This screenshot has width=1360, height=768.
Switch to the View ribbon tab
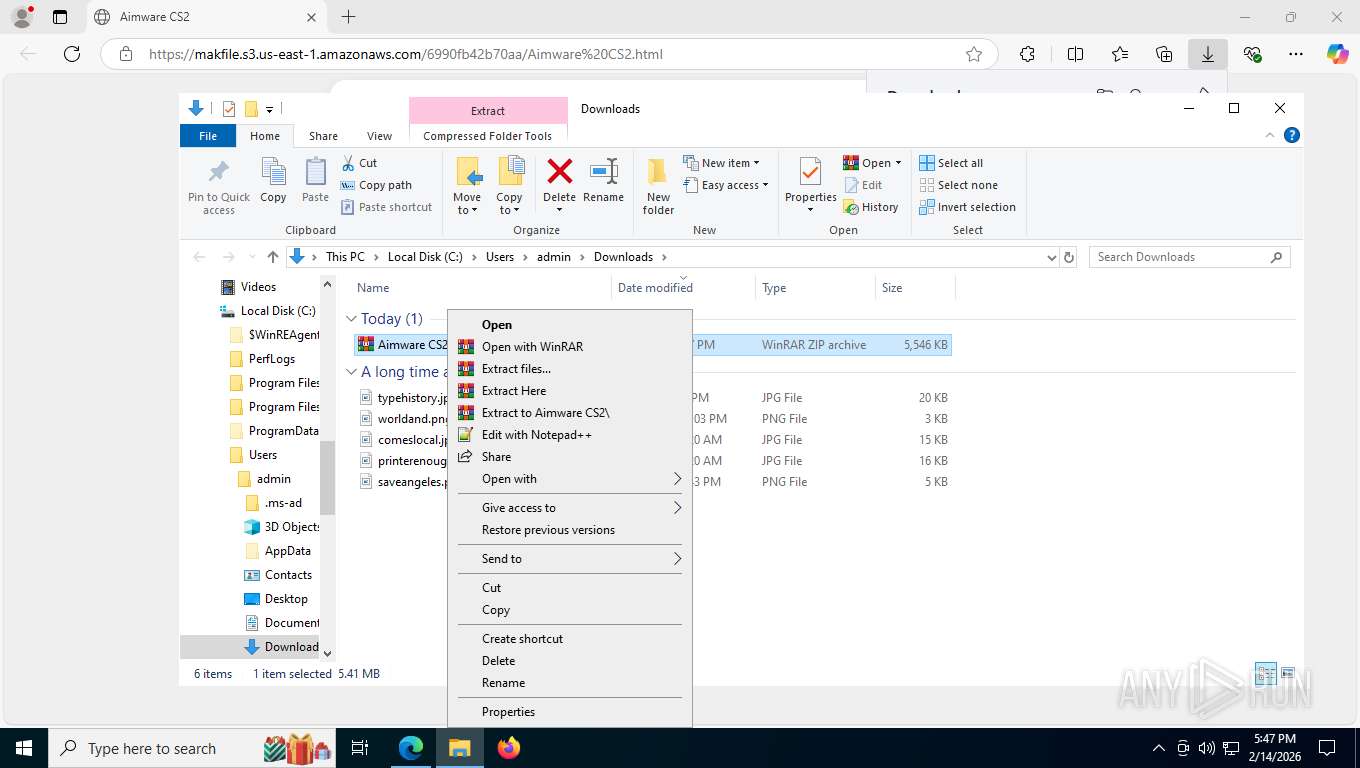pos(379,136)
